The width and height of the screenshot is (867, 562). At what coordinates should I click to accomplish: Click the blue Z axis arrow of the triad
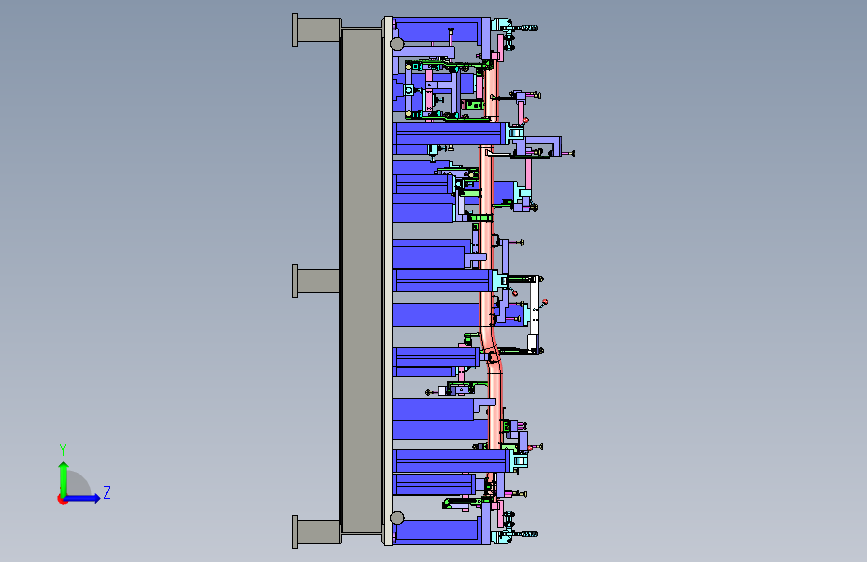click(83, 498)
